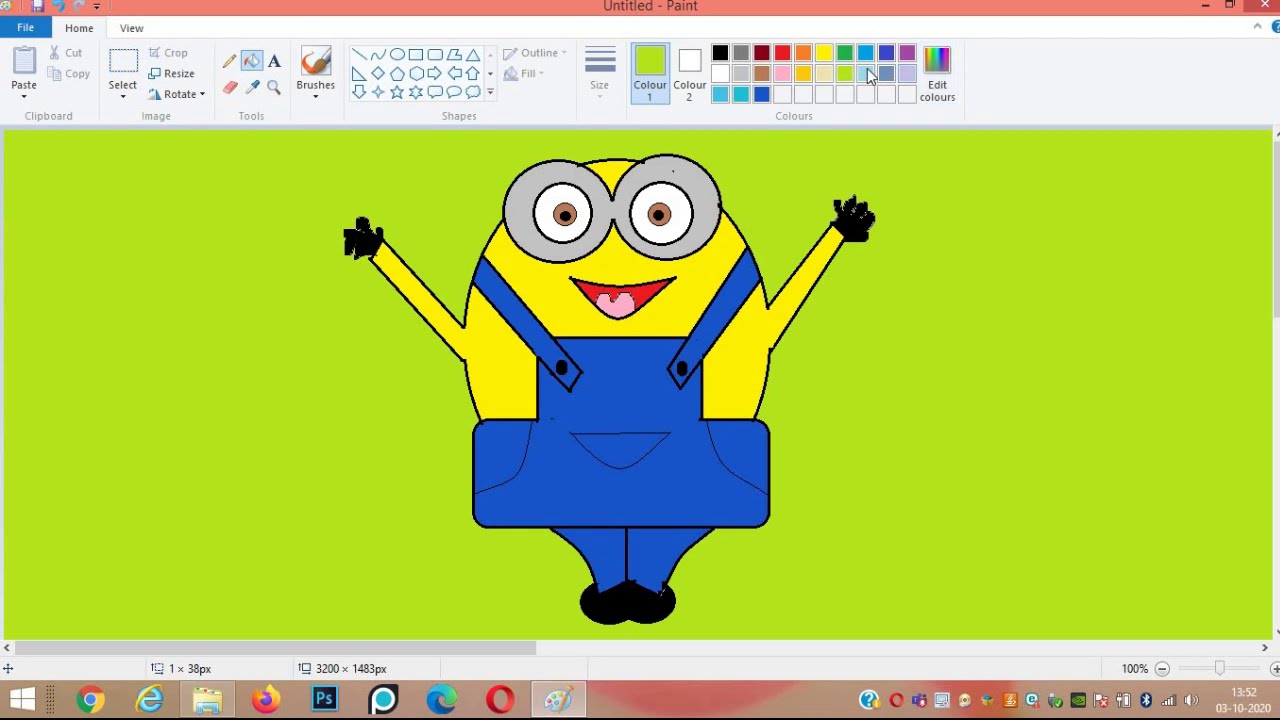Choose the Right arrow shape
Screen dimensions: 1280x720
click(x=435, y=74)
